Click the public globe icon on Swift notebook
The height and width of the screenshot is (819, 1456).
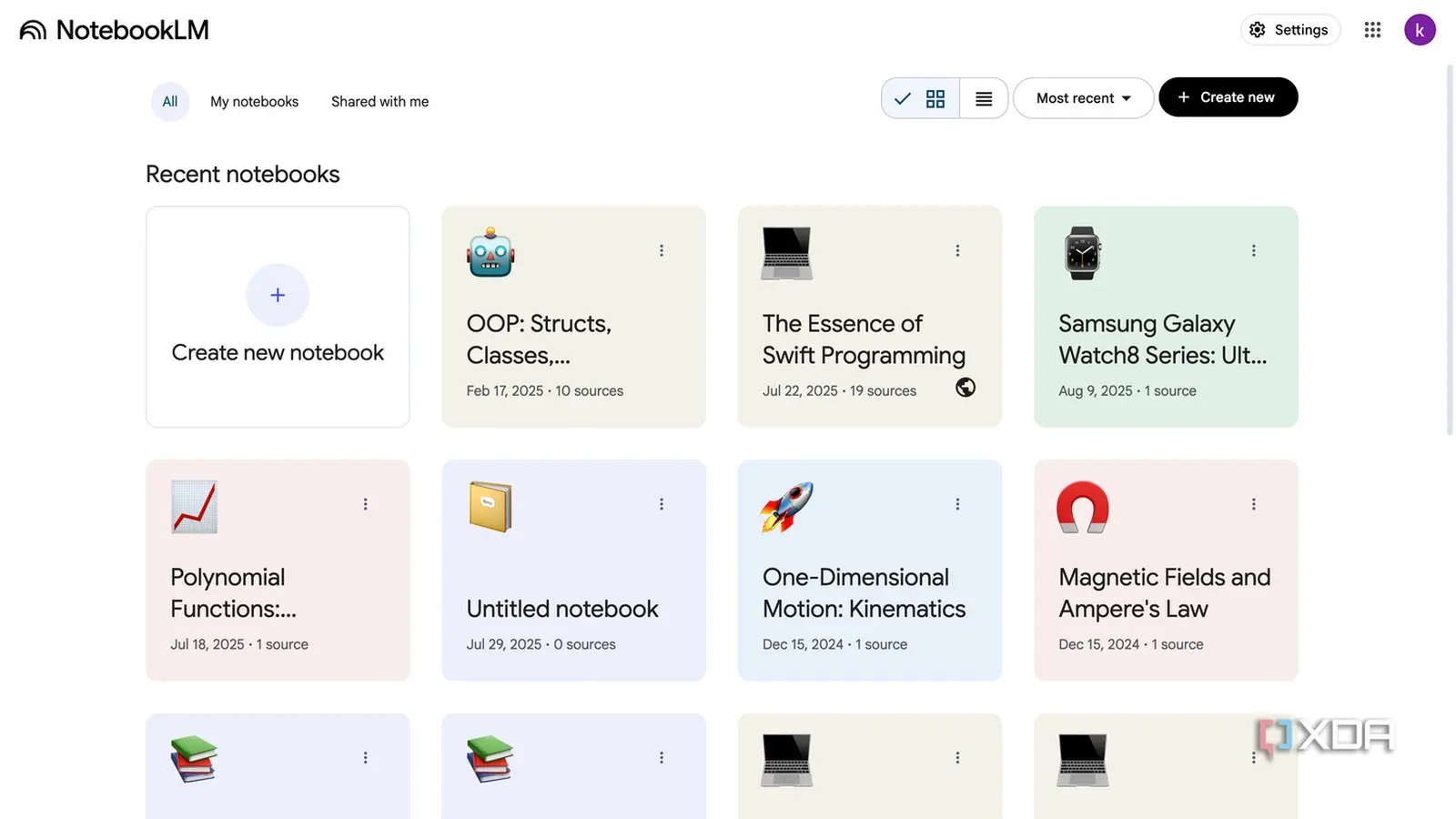point(966,388)
